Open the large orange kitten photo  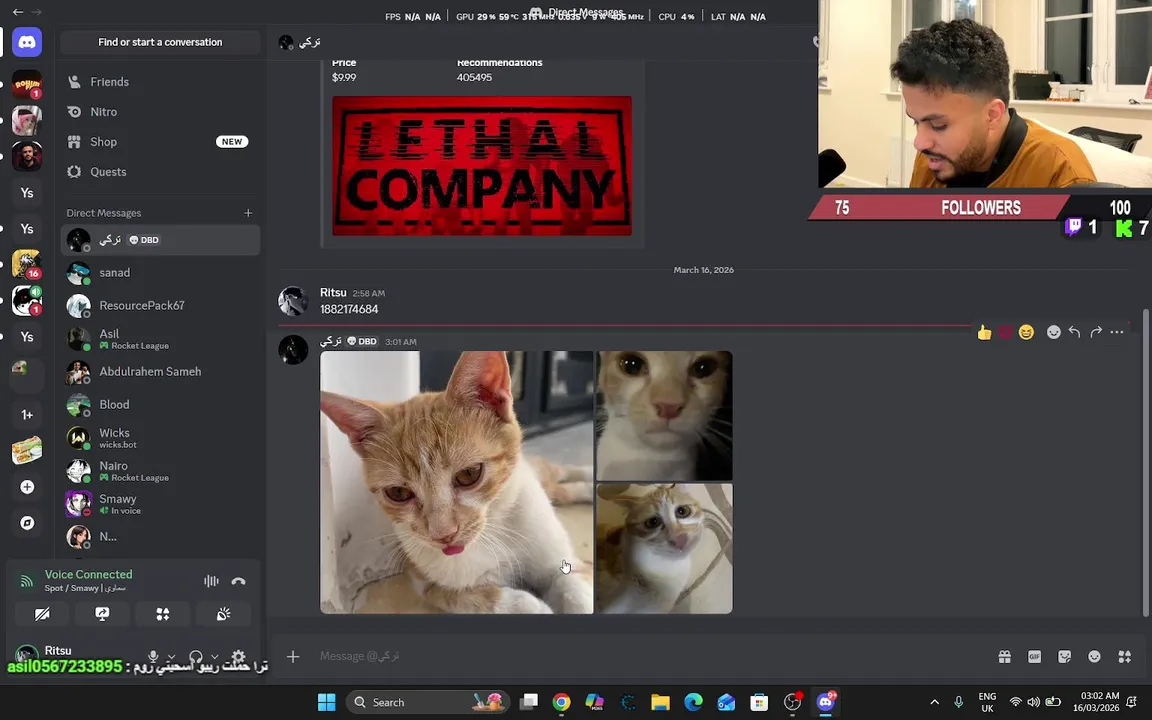coord(456,482)
